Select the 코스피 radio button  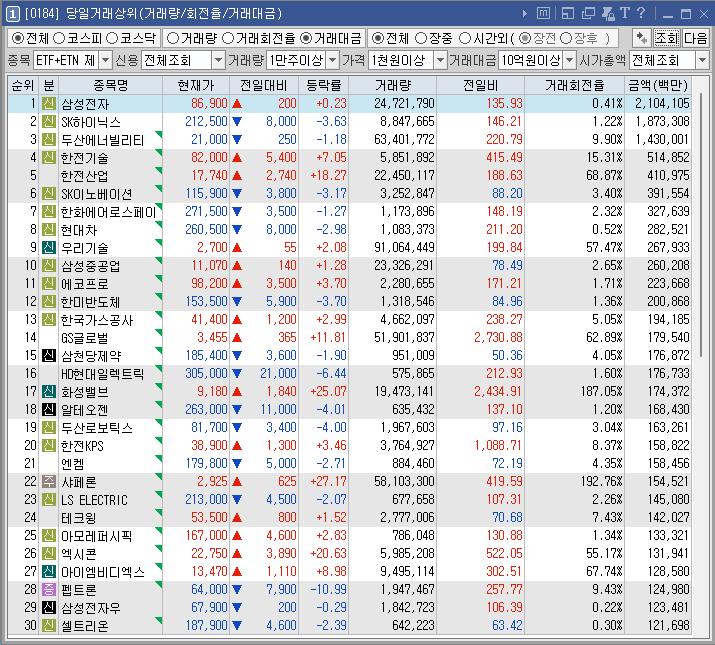[59, 38]
